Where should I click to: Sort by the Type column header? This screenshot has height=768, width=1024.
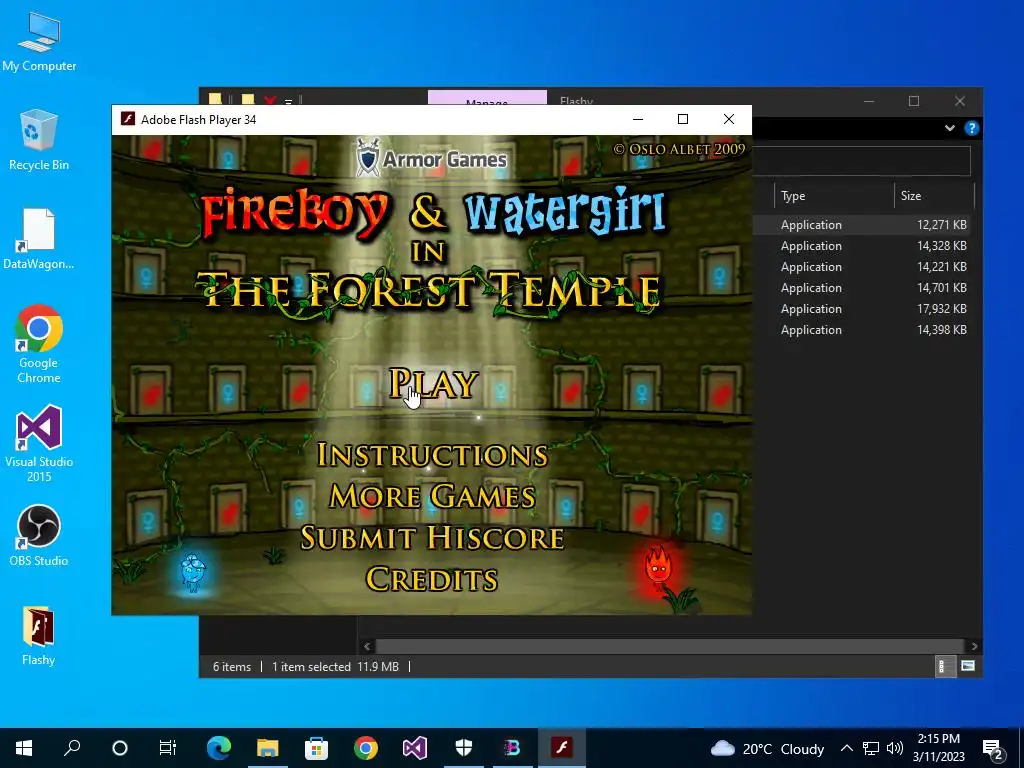click(834, 196)
